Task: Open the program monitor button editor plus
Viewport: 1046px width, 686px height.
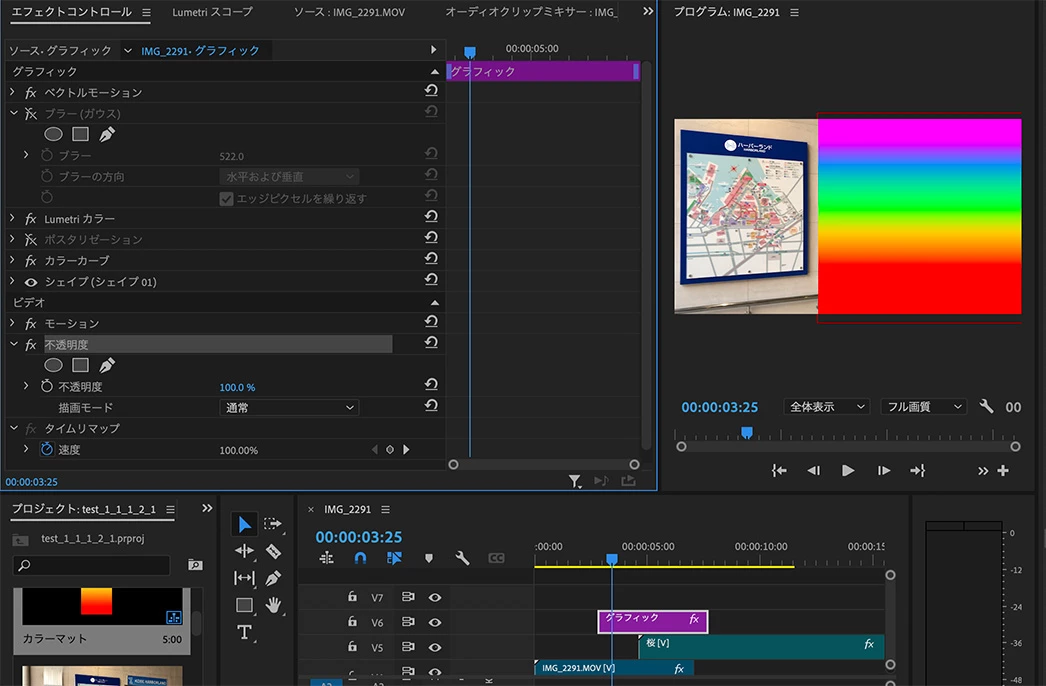Action: 1003,470
